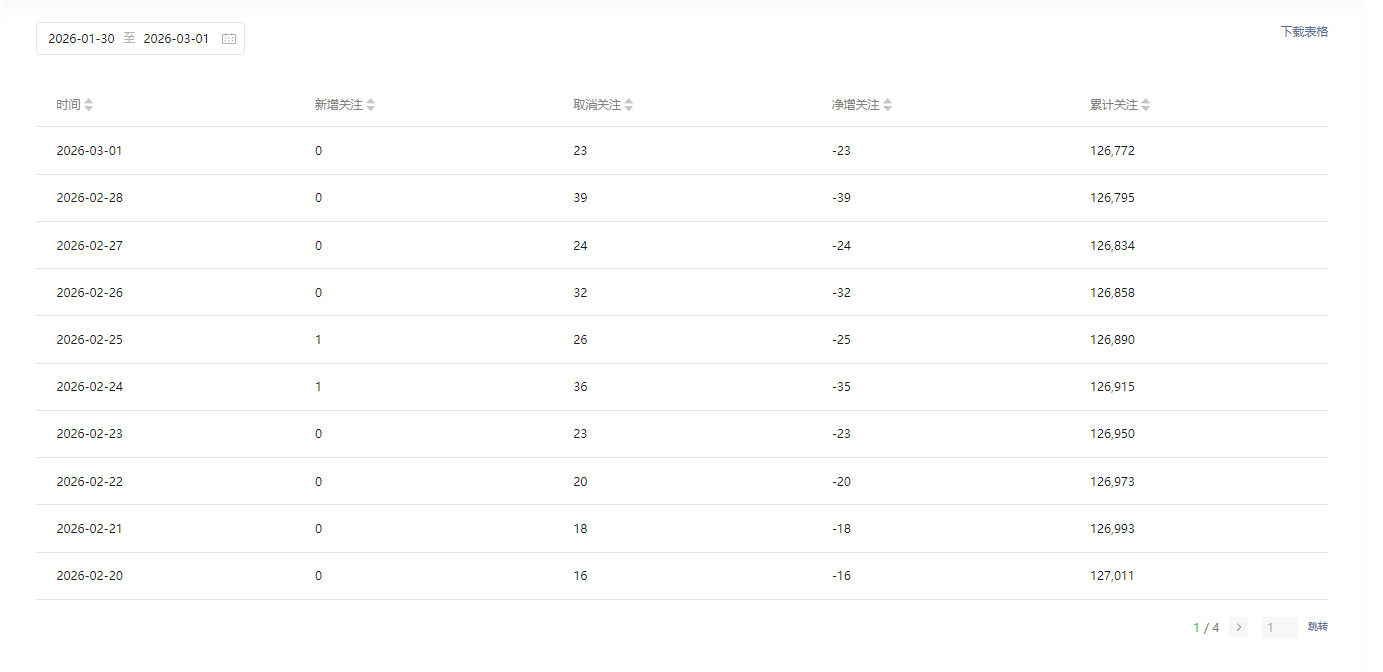Open the calendar icon in date picker
Screen dimensions: 1383x672
click(229, 39)
